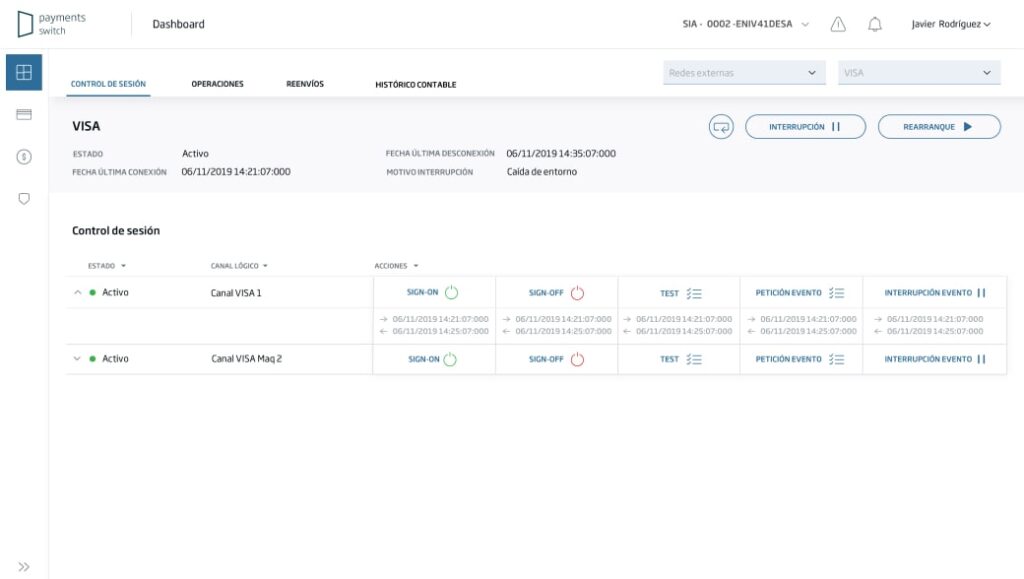
Task: Open Javier Rodríguez user menu
Action: point(950,24)
